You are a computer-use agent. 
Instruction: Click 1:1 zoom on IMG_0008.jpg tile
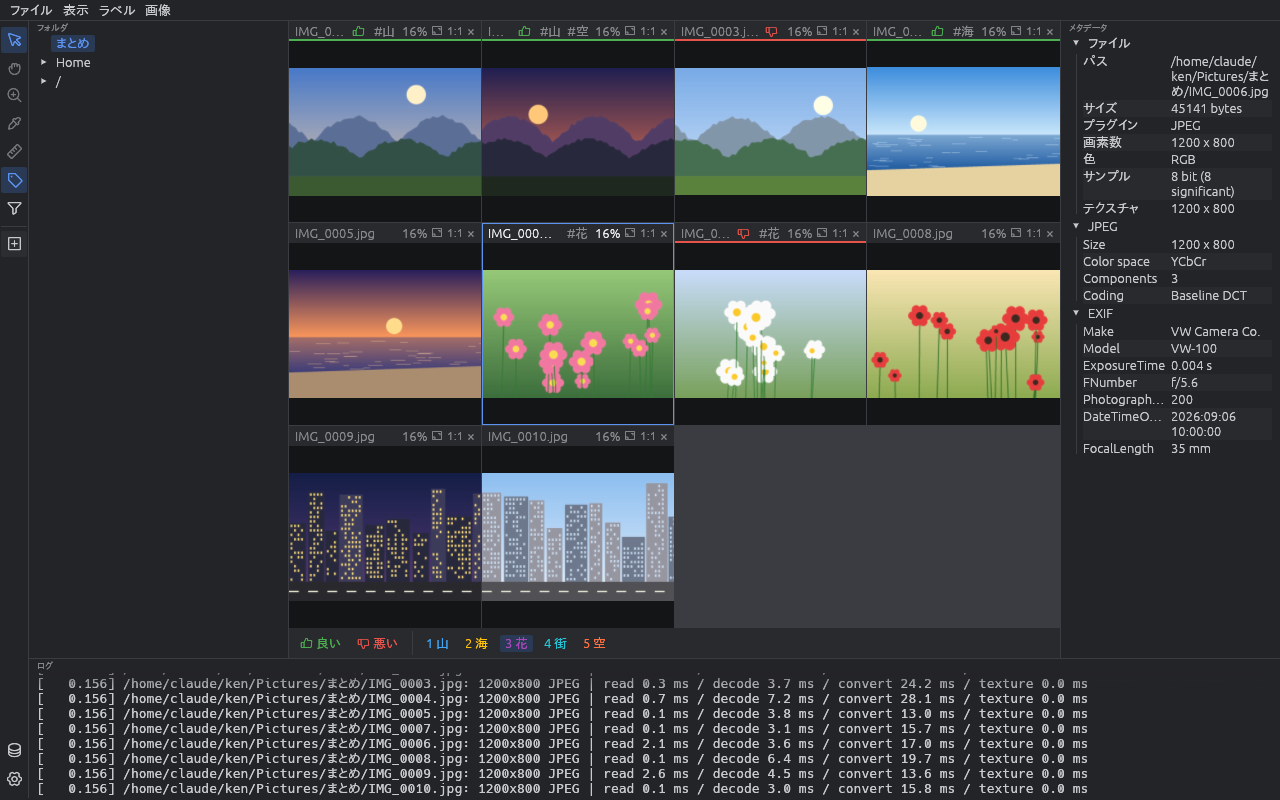click(x=1034, y=233)
